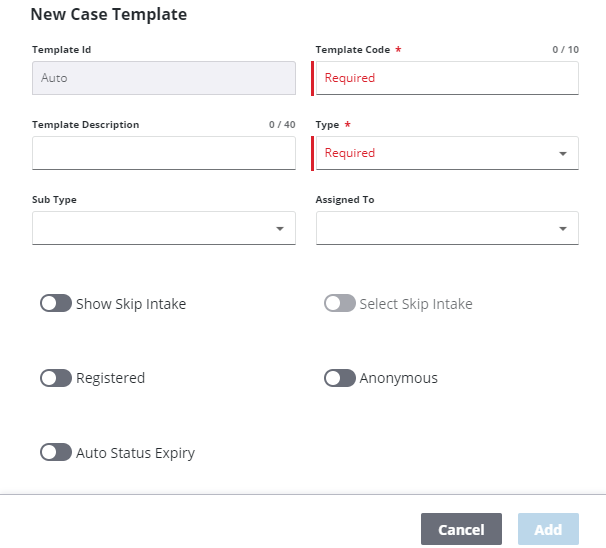The height and width of the screenshot is (548, 606).
Task: Toggle the Select Skip Intake switch
Action: point(340,303)
